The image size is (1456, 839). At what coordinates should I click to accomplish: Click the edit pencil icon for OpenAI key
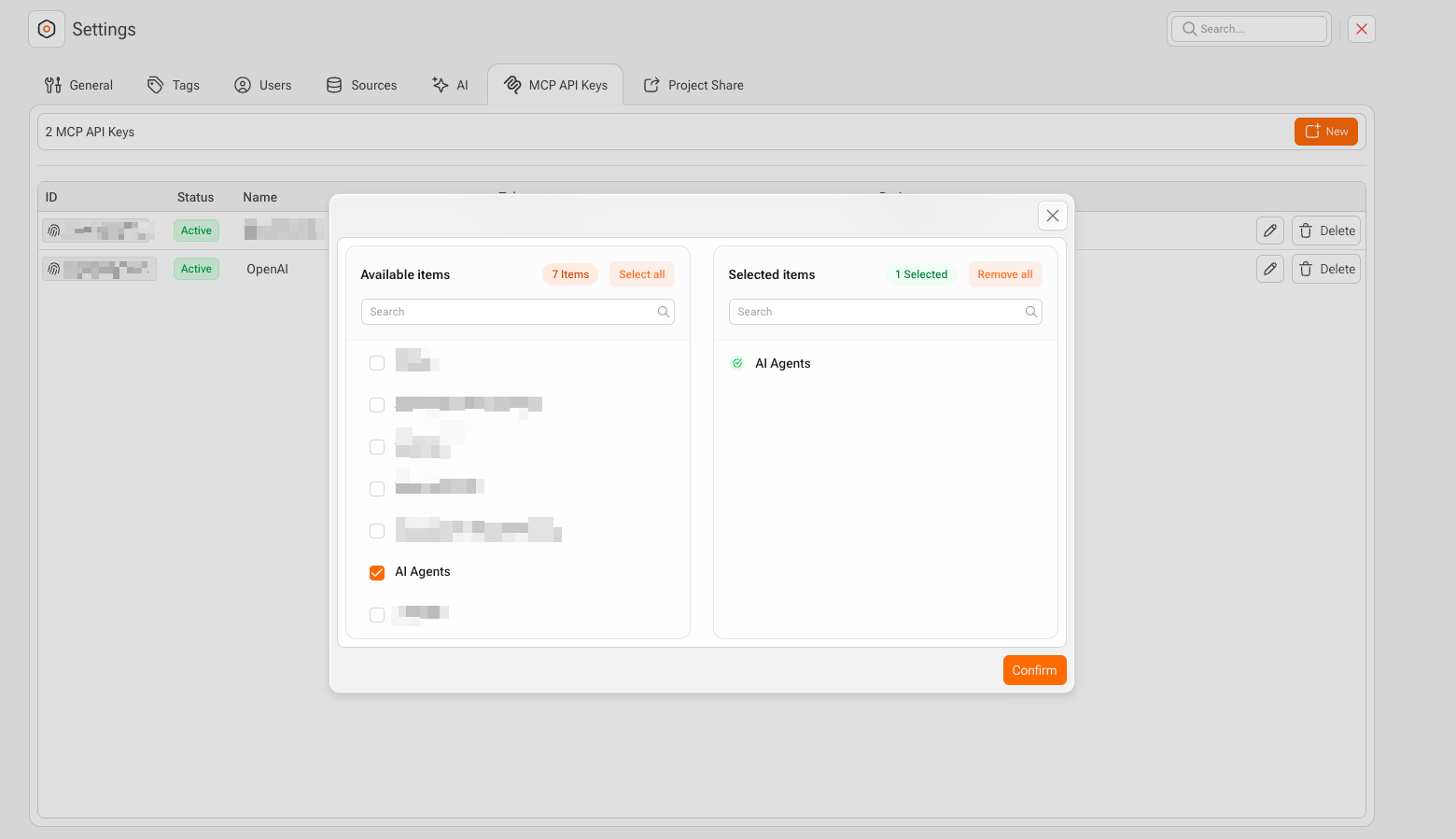click(x=1269, y=269)
